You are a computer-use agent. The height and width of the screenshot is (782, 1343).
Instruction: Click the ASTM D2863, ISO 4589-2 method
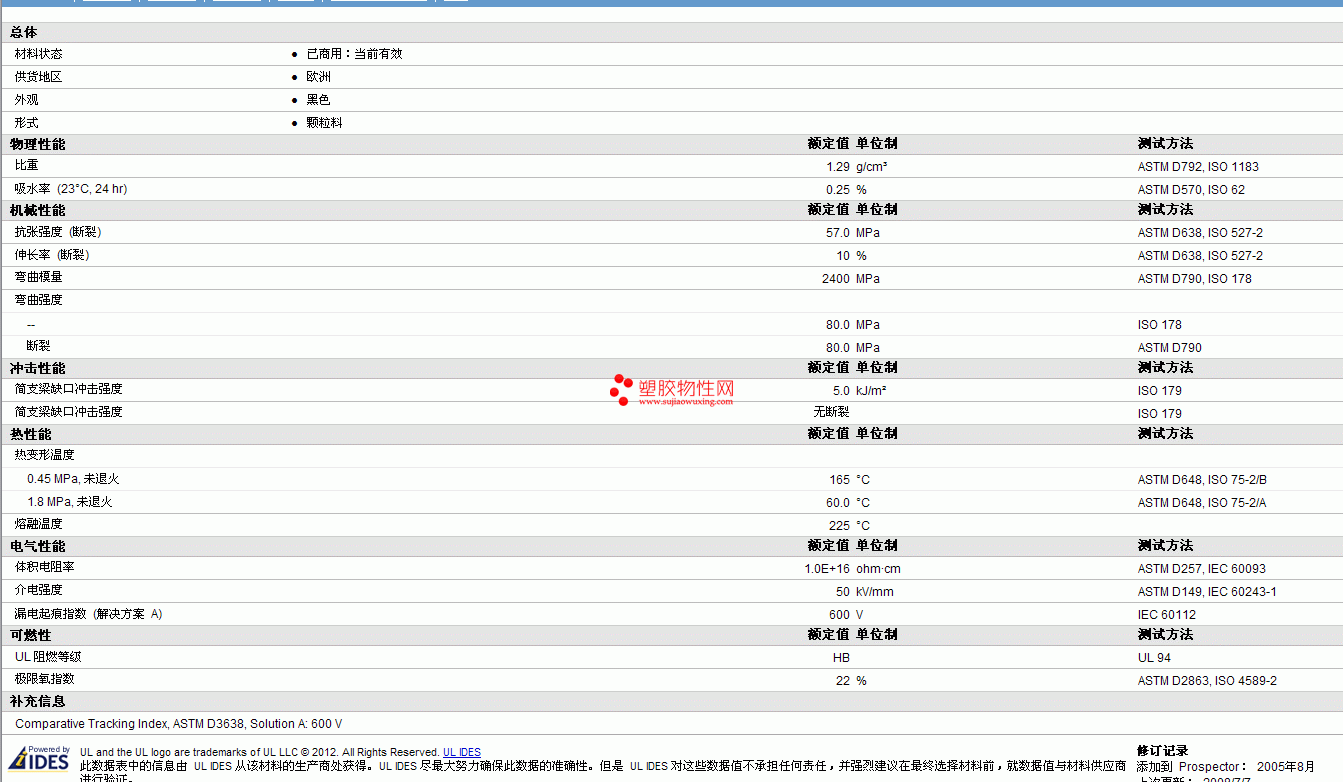coord(1207,681)
